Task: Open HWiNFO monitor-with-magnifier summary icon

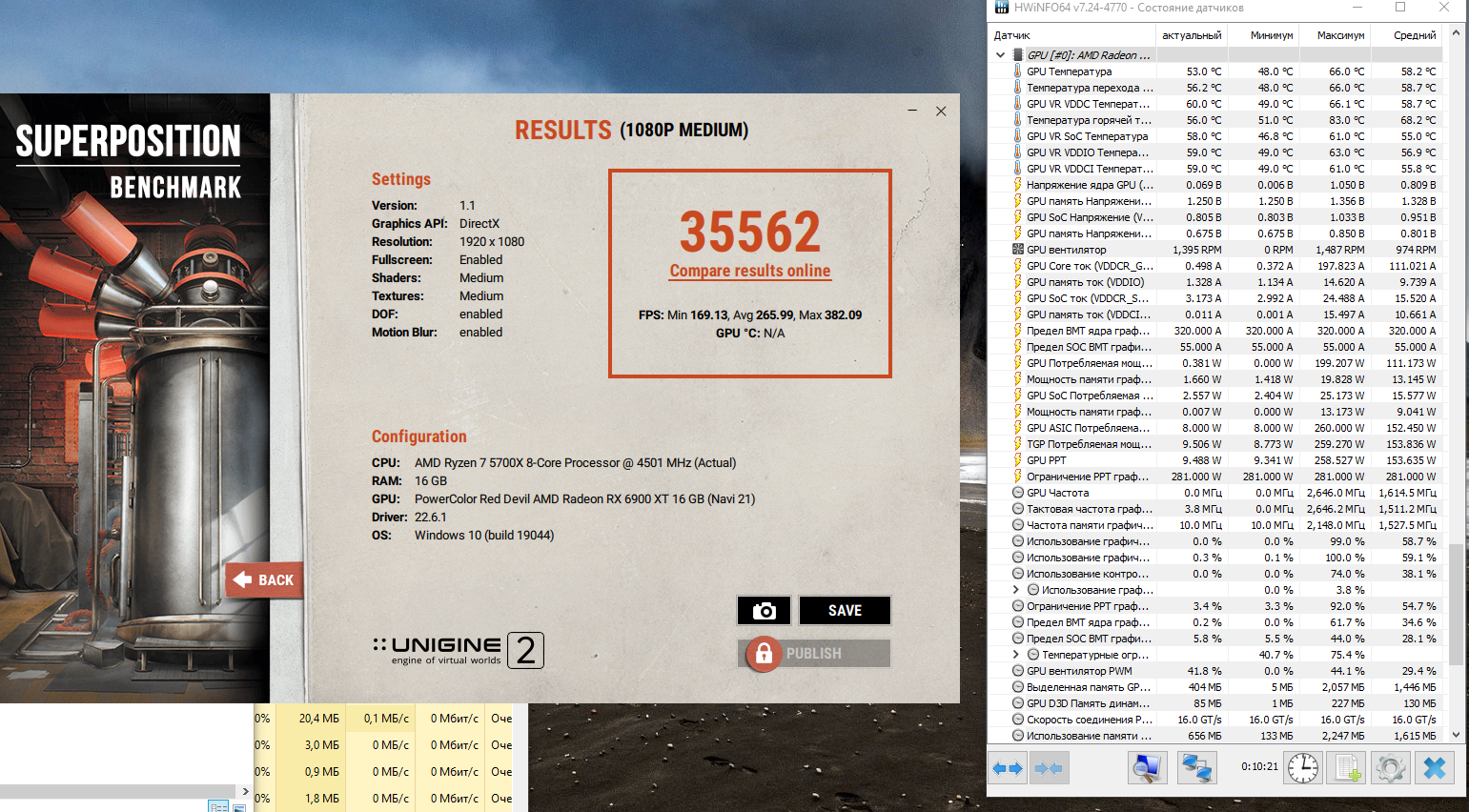Action: tap(1147, 767)
